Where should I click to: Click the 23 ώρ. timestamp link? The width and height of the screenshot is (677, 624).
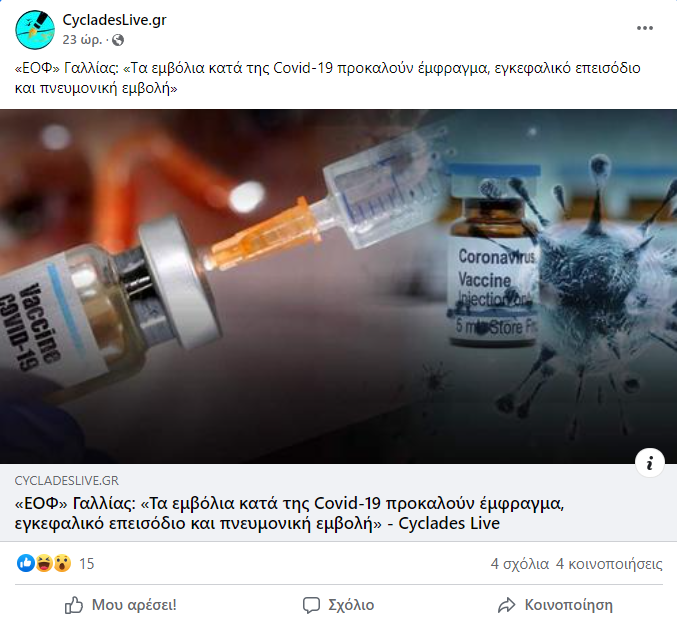coord(82,40)
